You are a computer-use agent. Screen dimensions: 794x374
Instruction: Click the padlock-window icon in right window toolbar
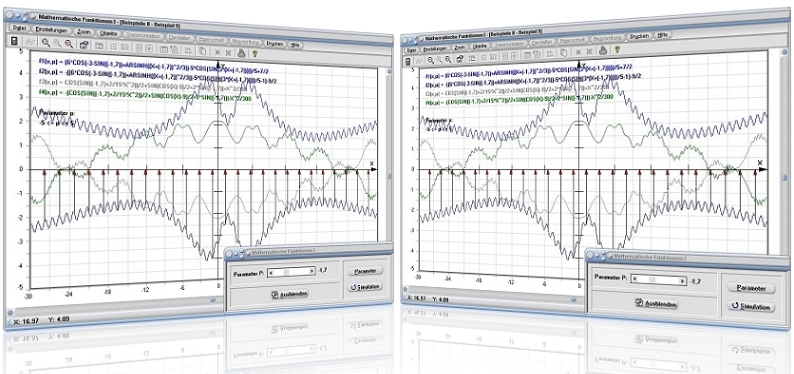[x=459, y=58]
